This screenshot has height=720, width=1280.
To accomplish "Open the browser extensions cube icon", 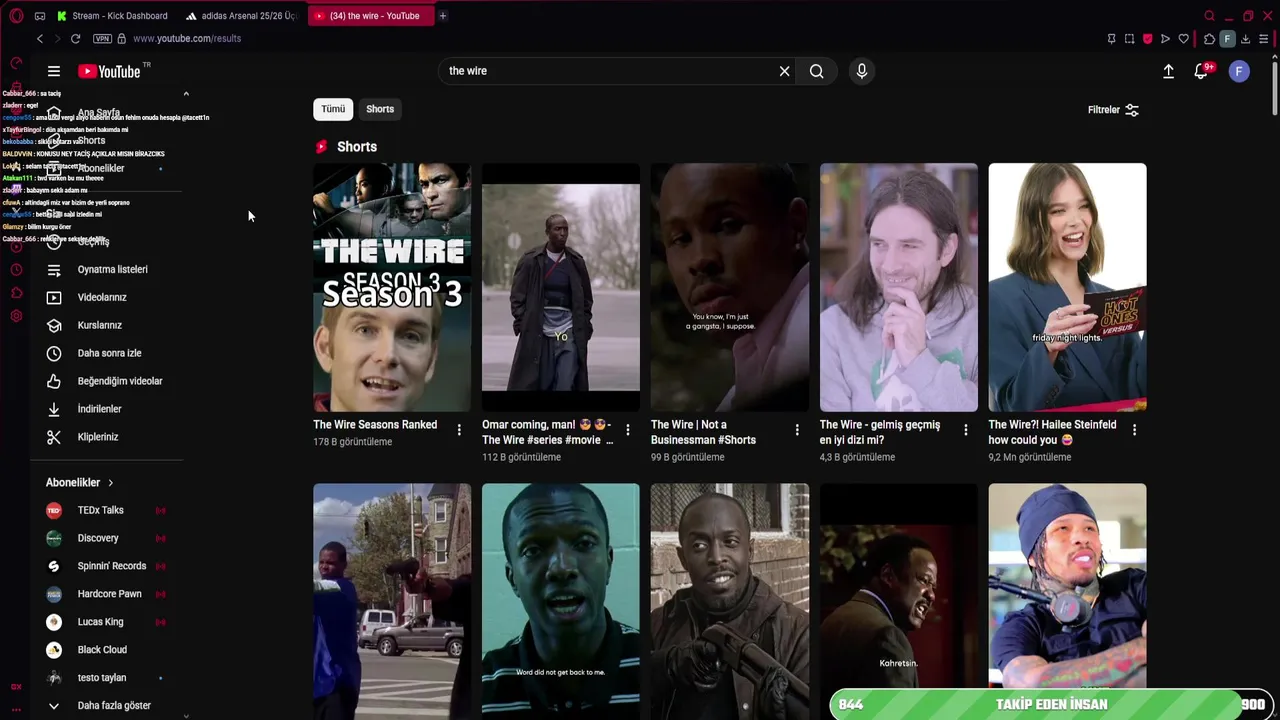I will pos(1209,39).
